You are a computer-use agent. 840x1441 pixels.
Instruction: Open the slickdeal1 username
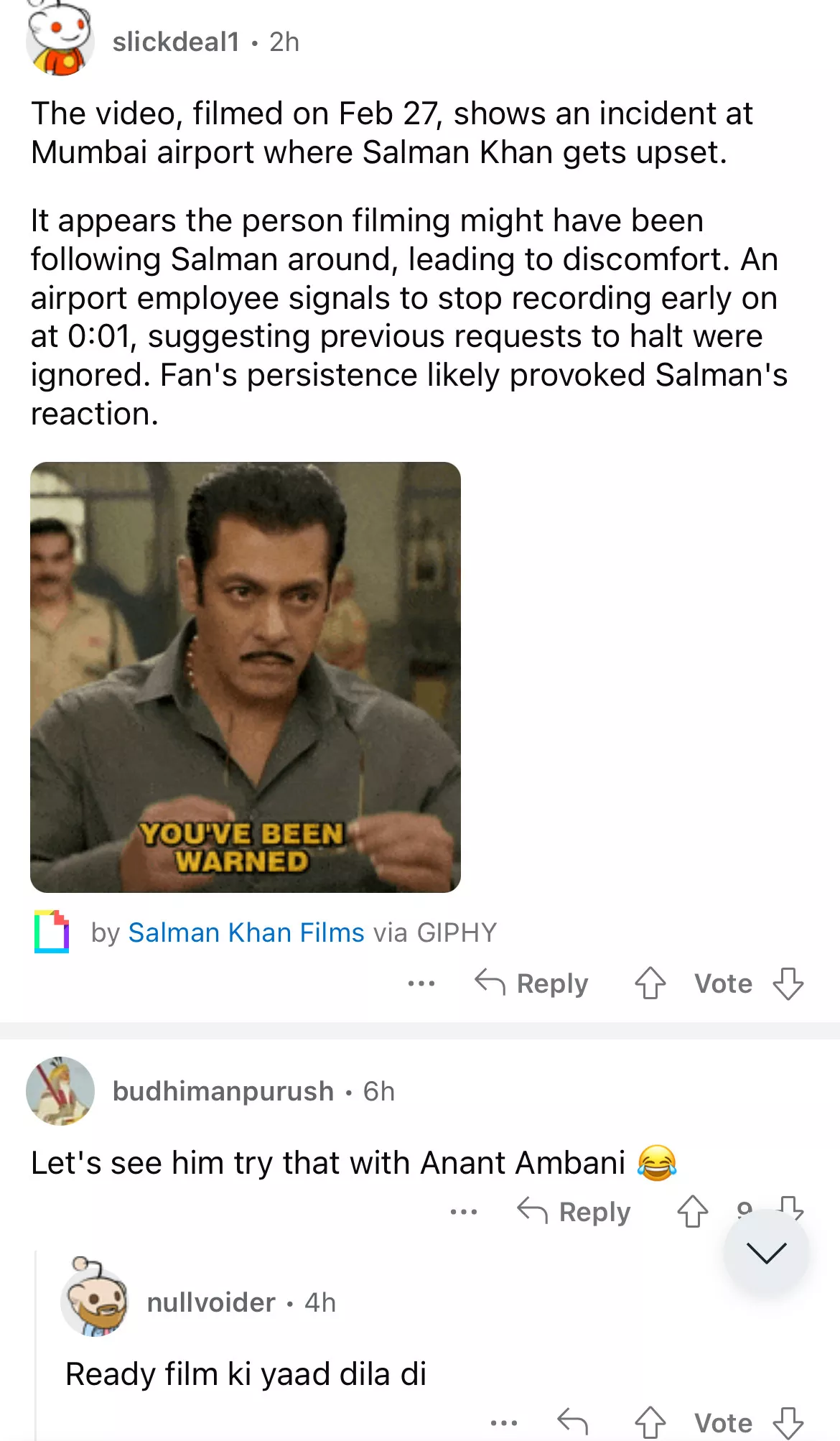tap(176, 42)
